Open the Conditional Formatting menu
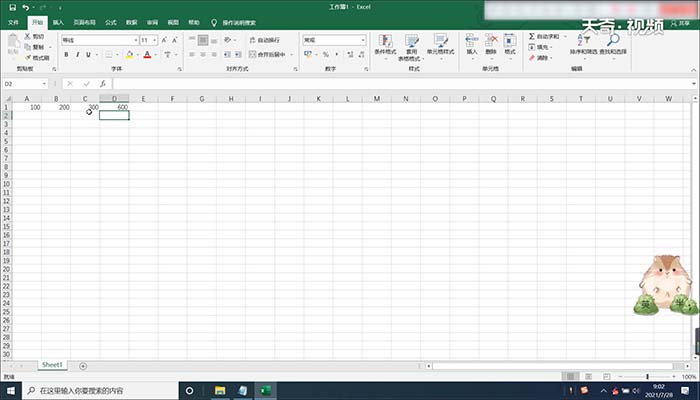Viewport: 700px width, 400px height. (385, 47)
